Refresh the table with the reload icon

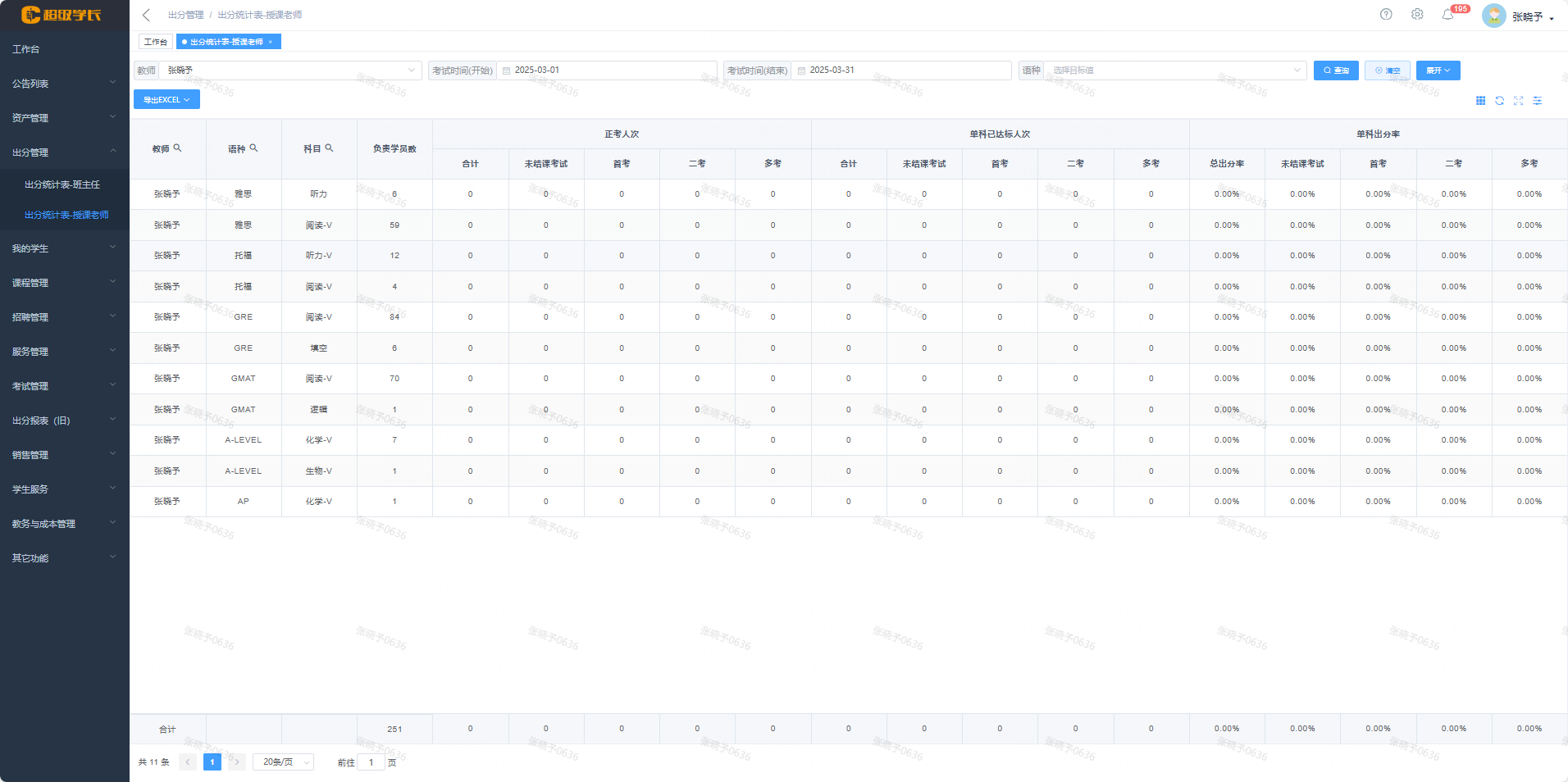click(x=1499, y=101)
